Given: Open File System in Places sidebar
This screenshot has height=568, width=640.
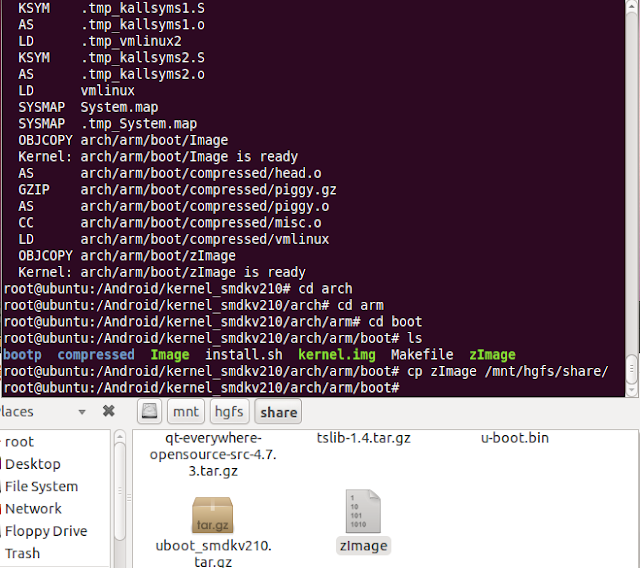Looking at the screenshot, I should pos(41,486).
